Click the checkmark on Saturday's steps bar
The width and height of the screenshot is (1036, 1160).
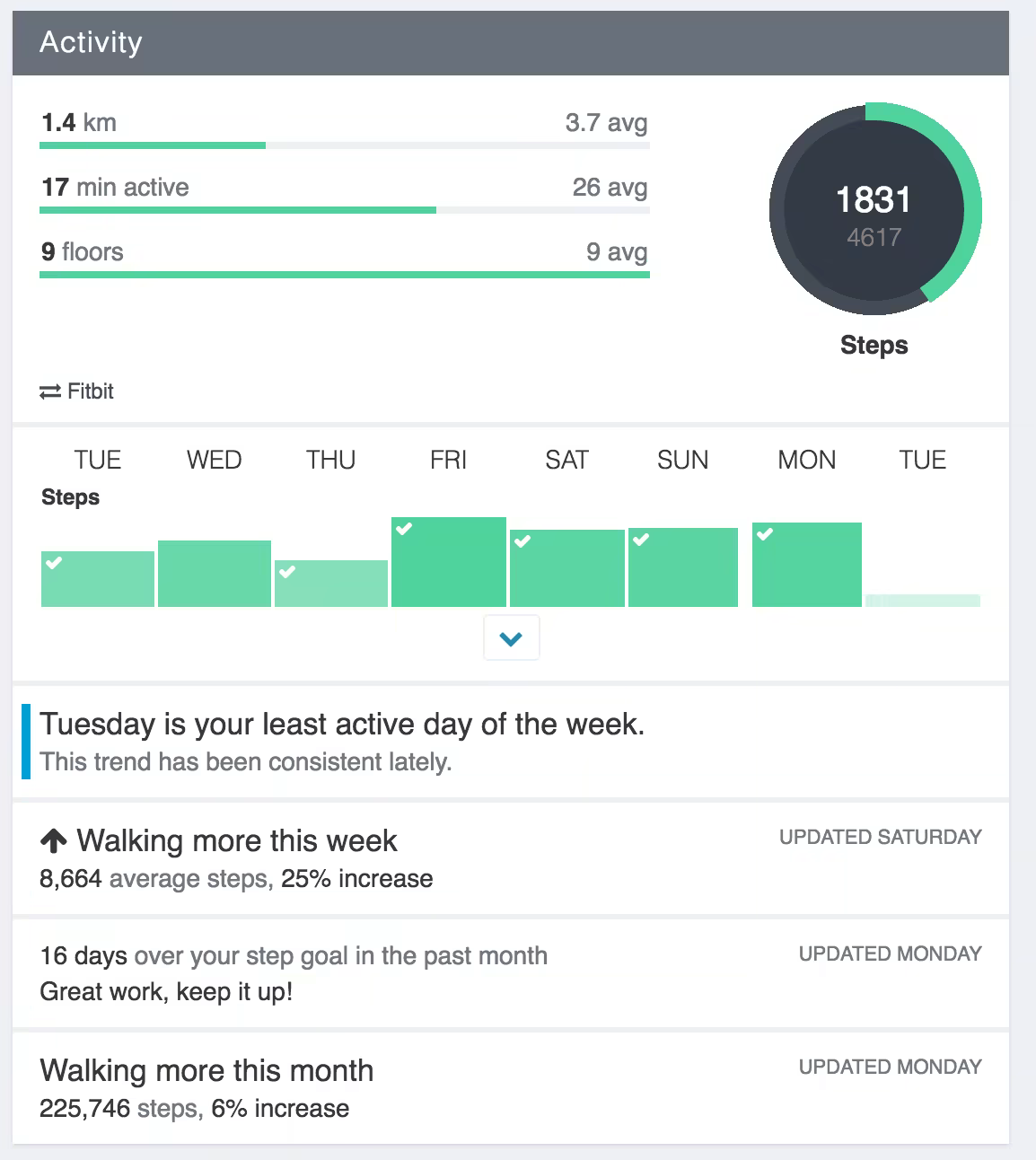522,541
